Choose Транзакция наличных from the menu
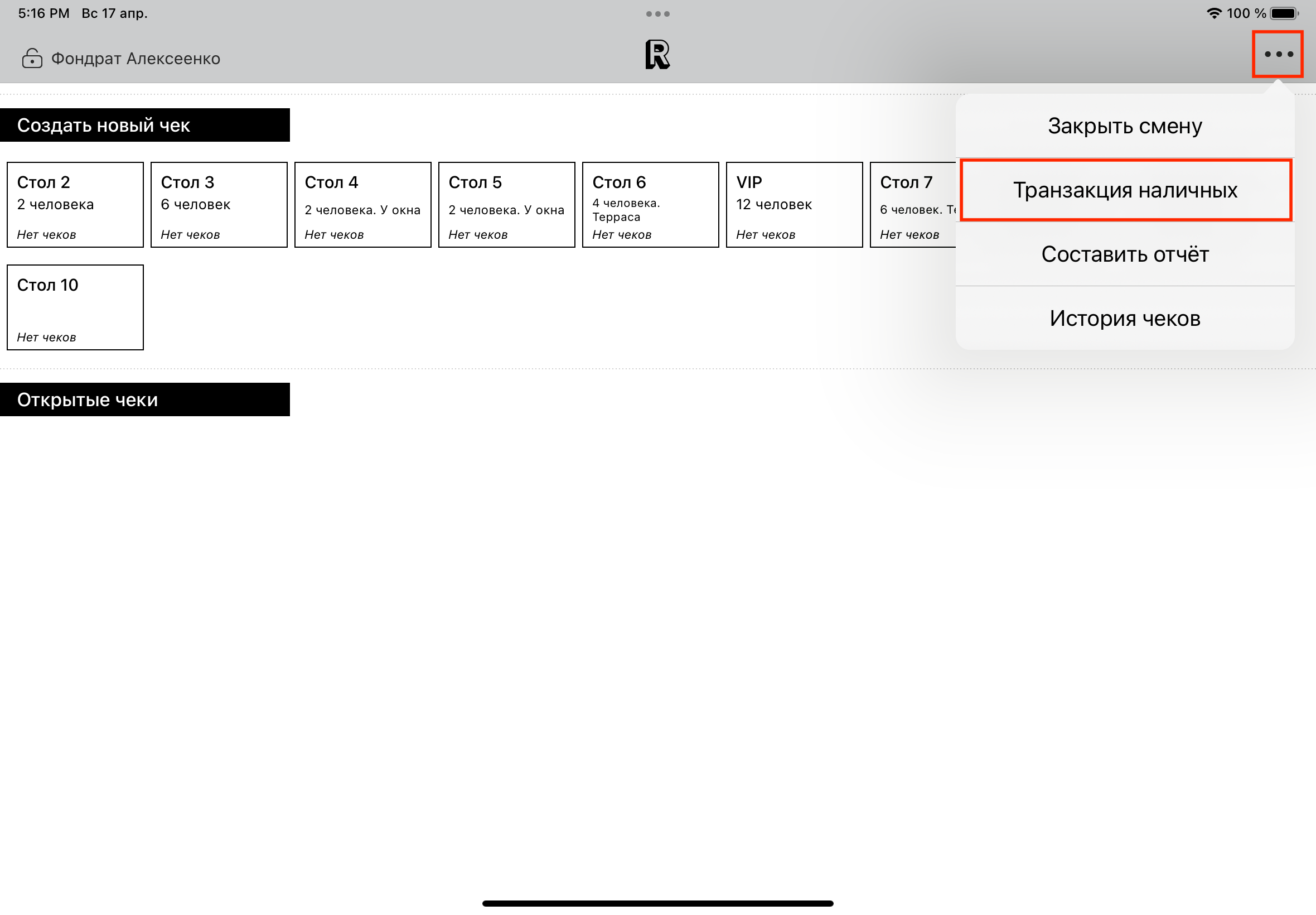The image size is (1316, 915). (x=1125, y=190)
